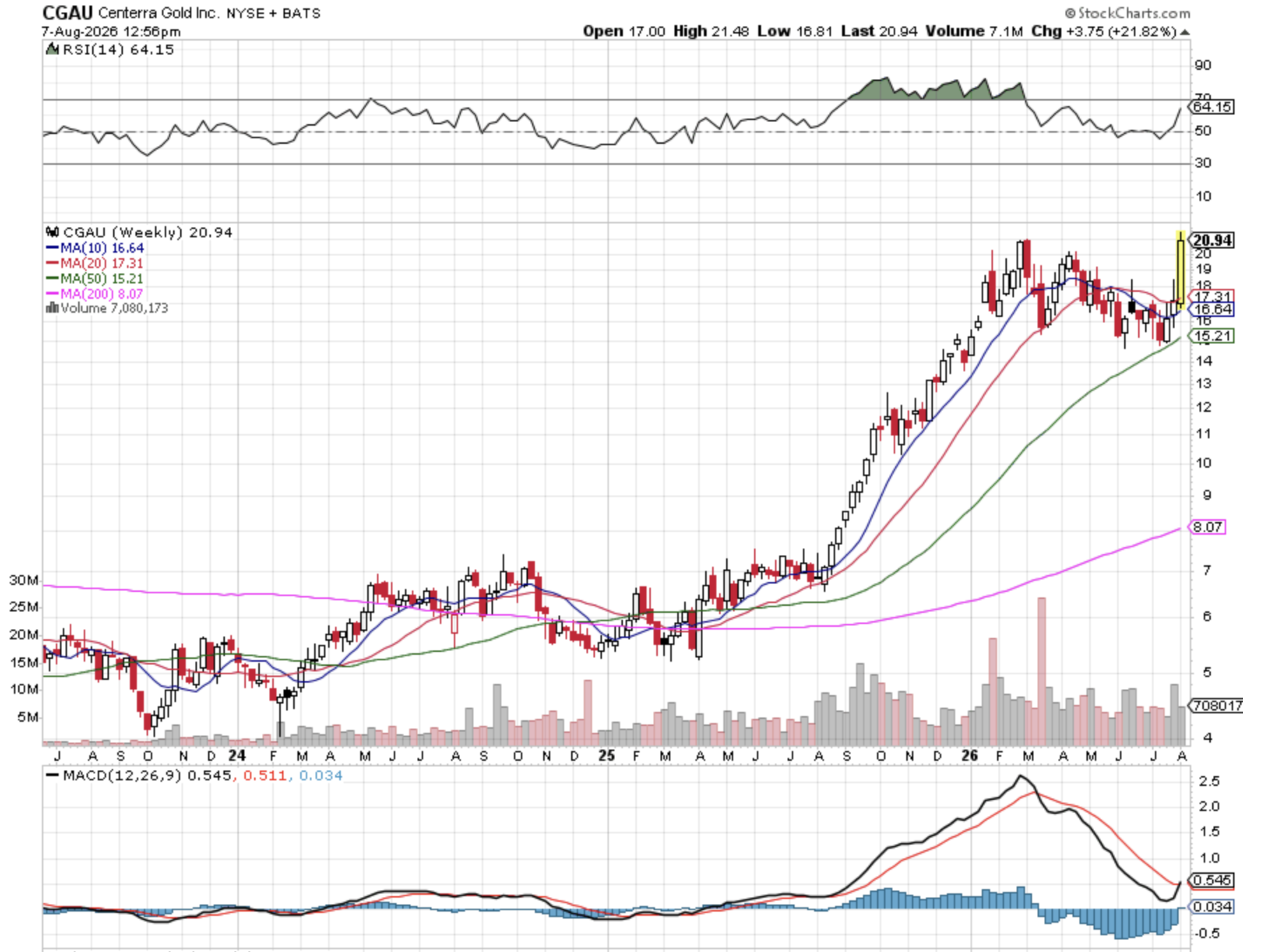
Task: Click the 24 year label on time axis
Action: tap(237, 755)
